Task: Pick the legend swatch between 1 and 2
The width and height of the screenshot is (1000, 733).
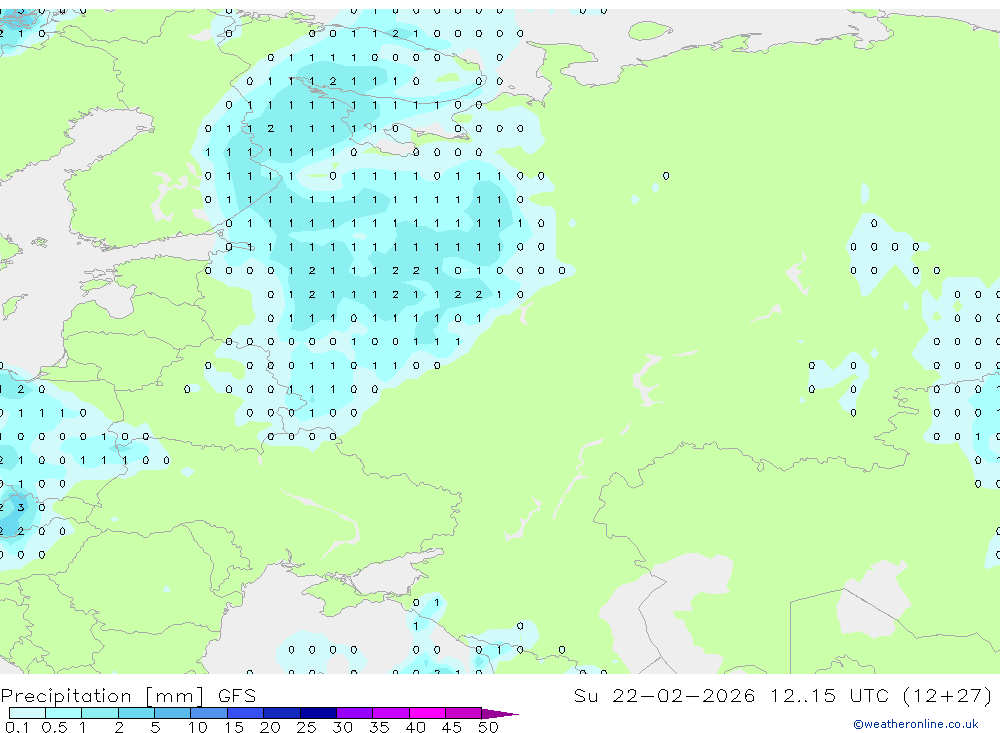Action: pyautogui.click(x=100, y=713)
